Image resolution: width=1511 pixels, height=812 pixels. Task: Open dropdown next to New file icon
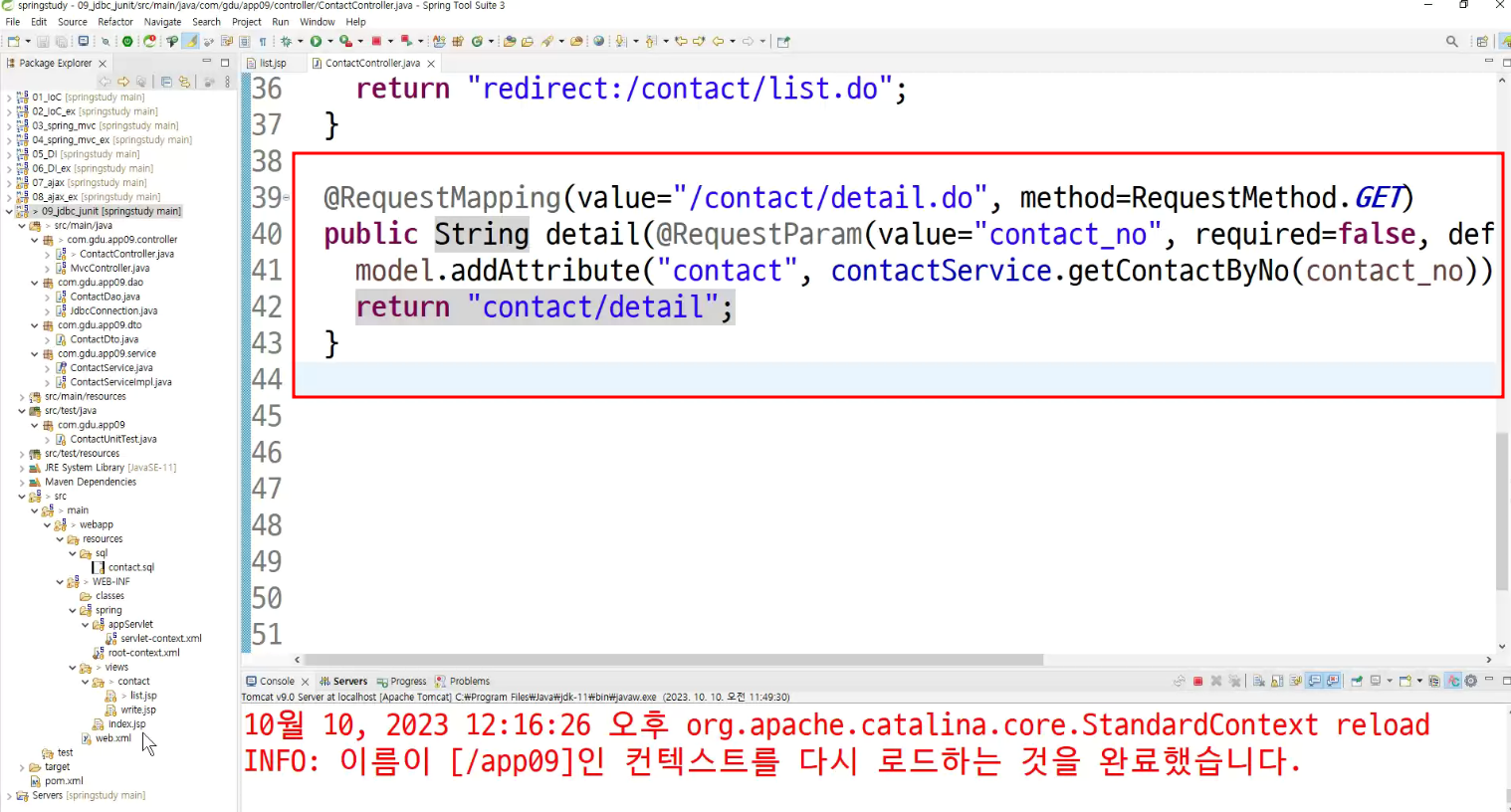tap(28, 41)
